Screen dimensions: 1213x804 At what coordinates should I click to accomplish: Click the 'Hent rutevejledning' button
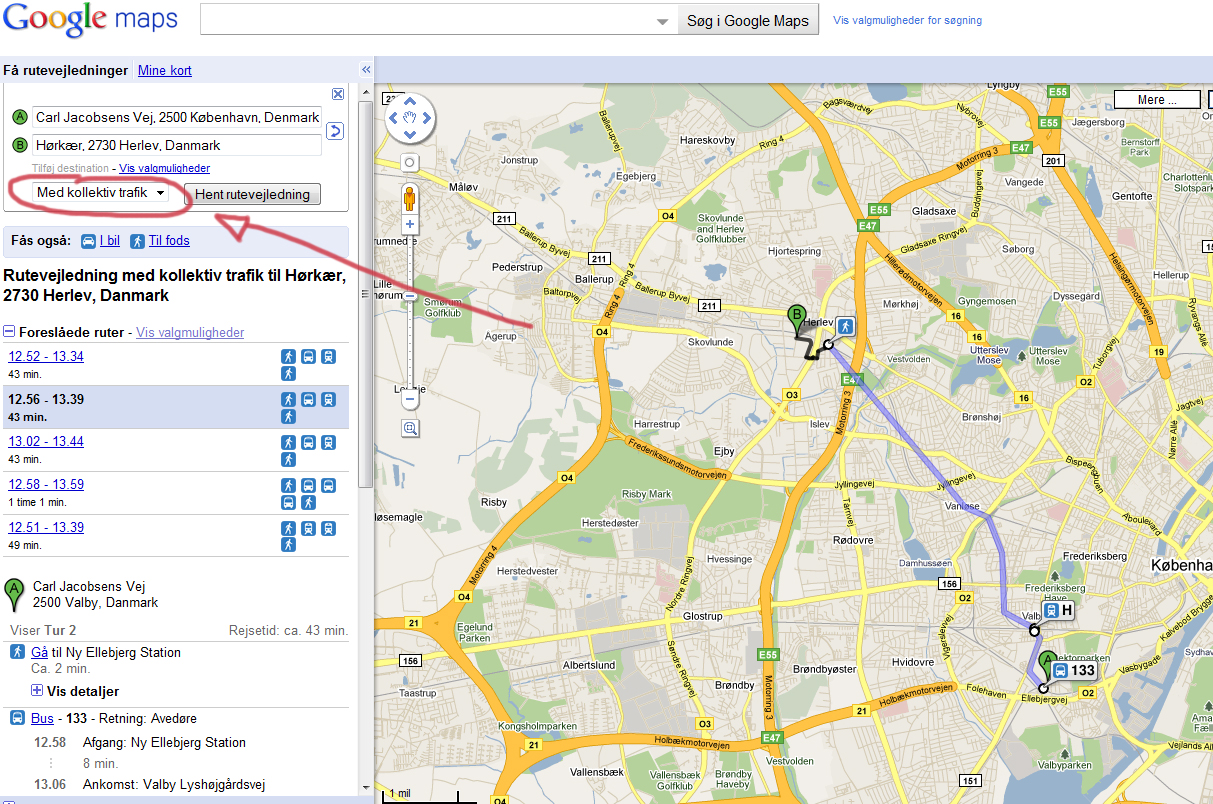pos(252,194)
